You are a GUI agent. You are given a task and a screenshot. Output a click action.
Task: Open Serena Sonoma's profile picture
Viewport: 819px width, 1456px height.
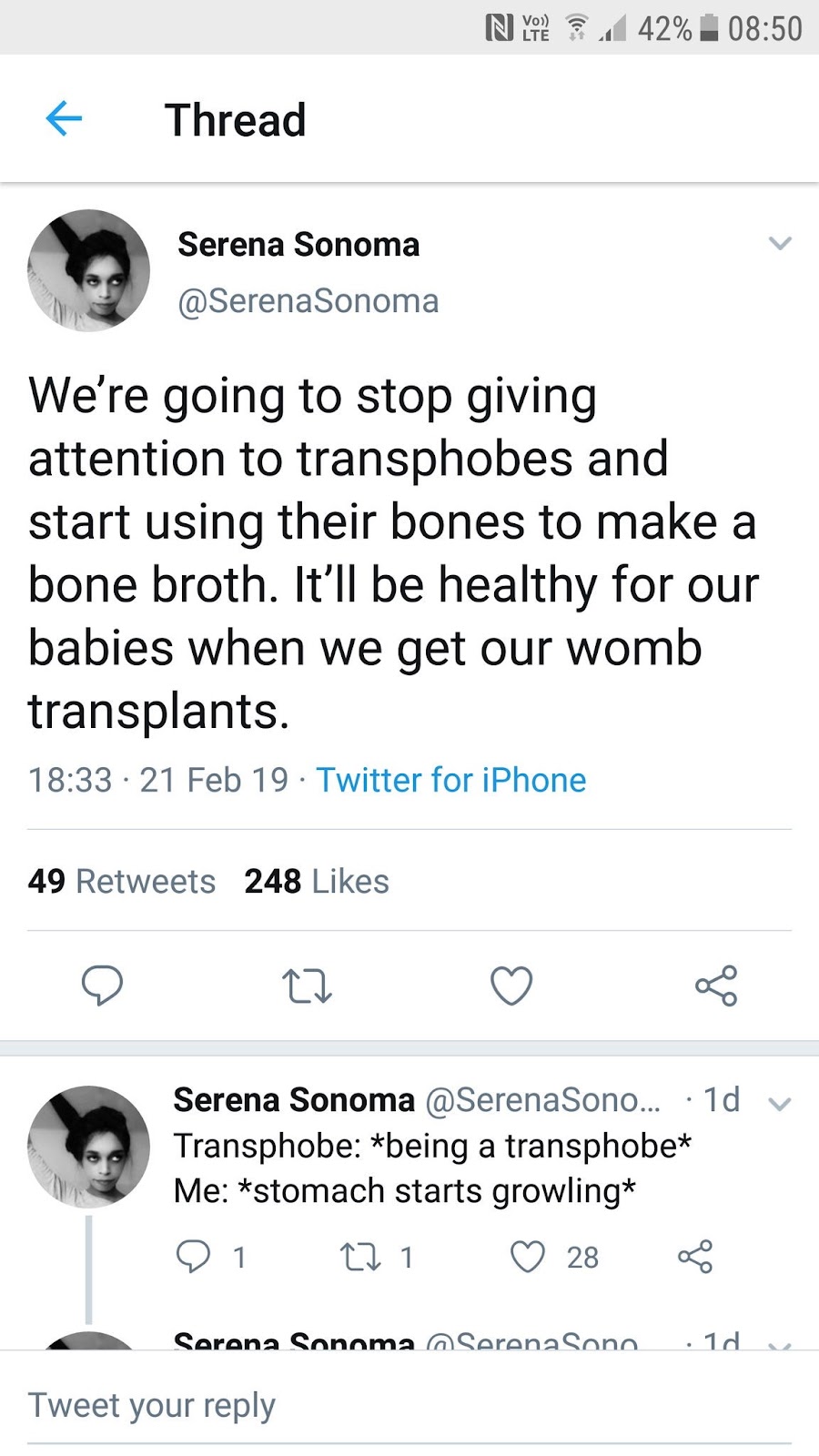(x=88, y=270)
